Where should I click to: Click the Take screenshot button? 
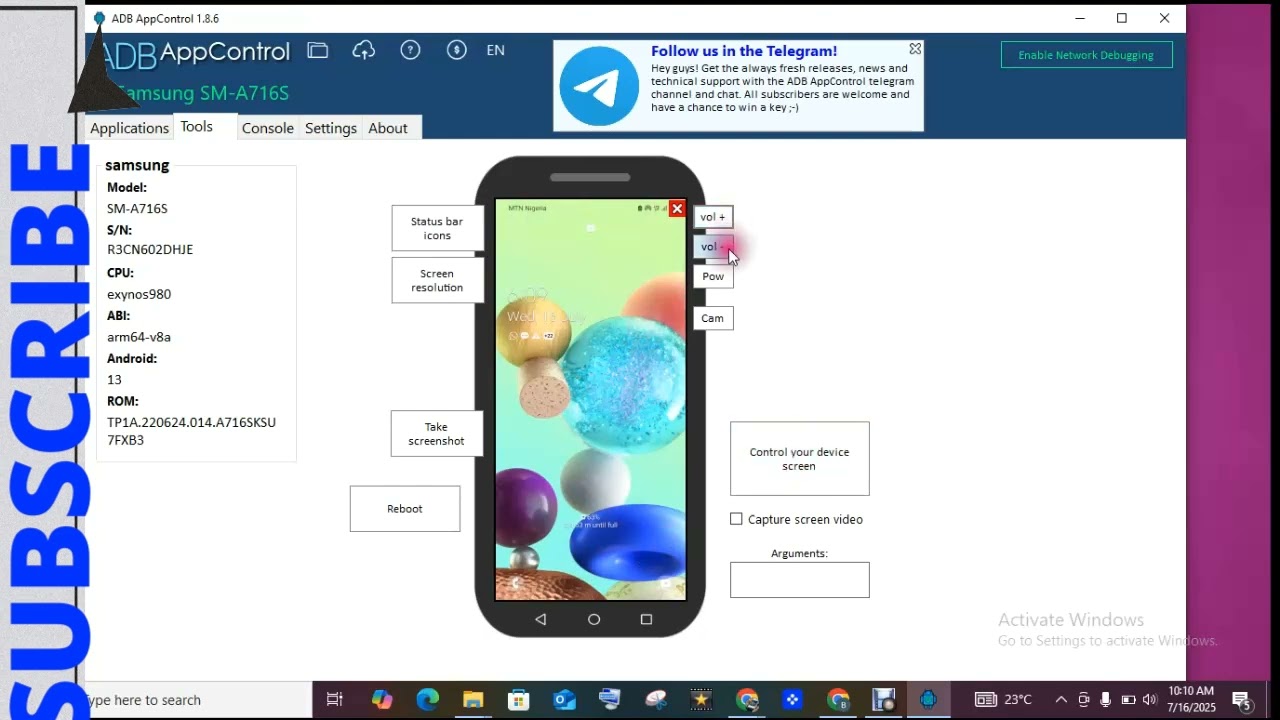click(437, 434)
